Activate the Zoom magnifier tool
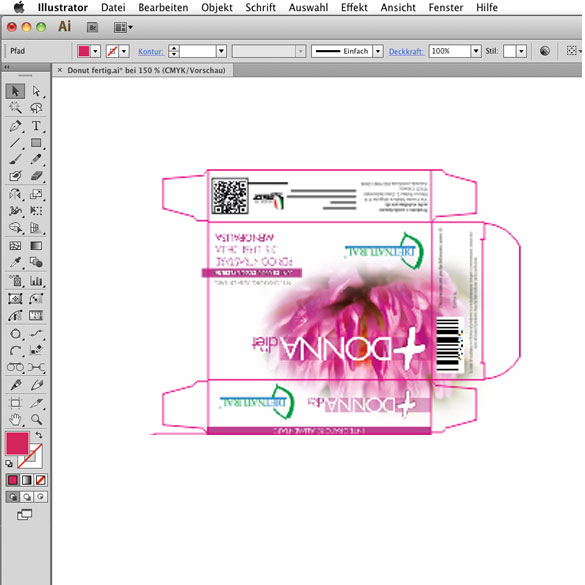 (x=36, y=420)
